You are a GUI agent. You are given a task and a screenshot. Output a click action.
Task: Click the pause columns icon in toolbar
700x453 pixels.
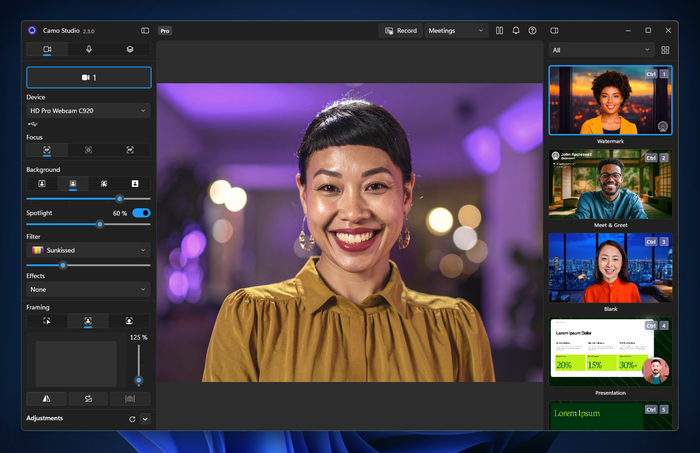click(500, 30)
